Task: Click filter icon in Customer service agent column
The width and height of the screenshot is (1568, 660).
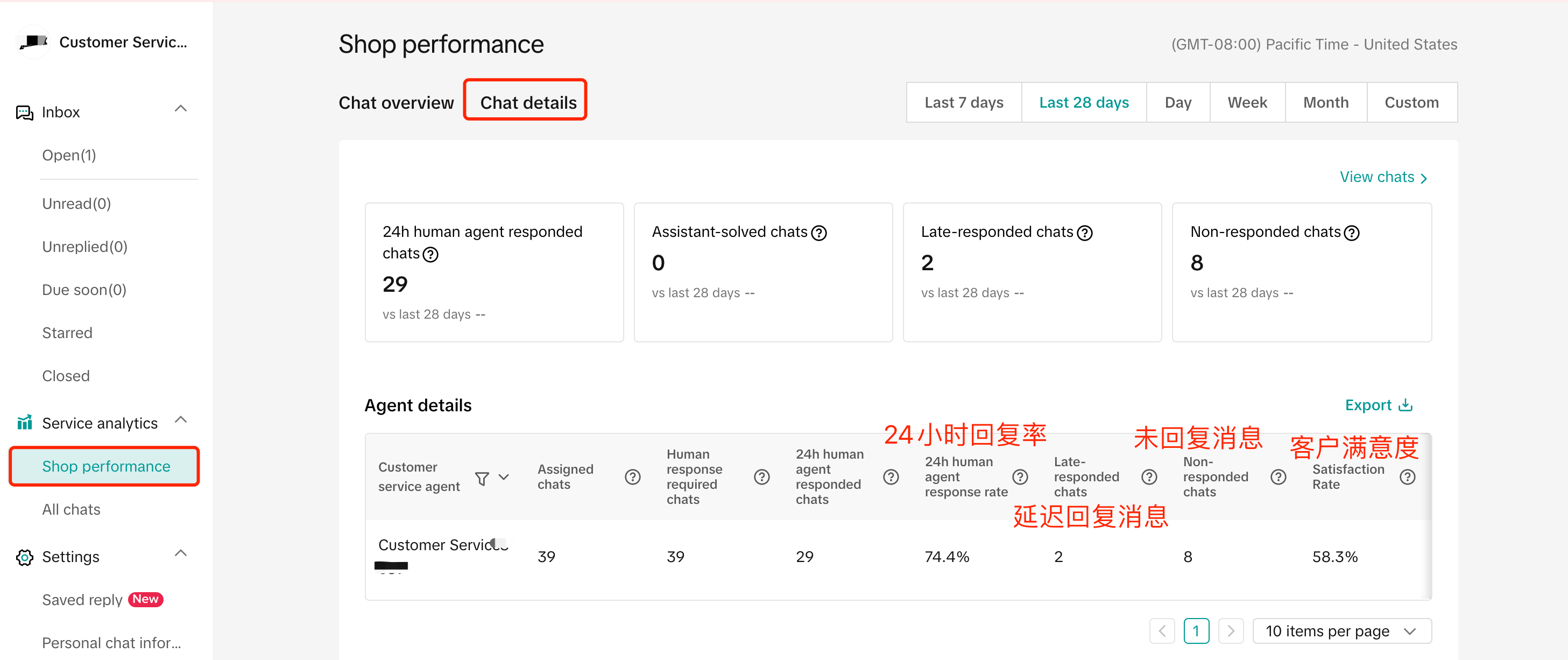Action: [482, 478]
